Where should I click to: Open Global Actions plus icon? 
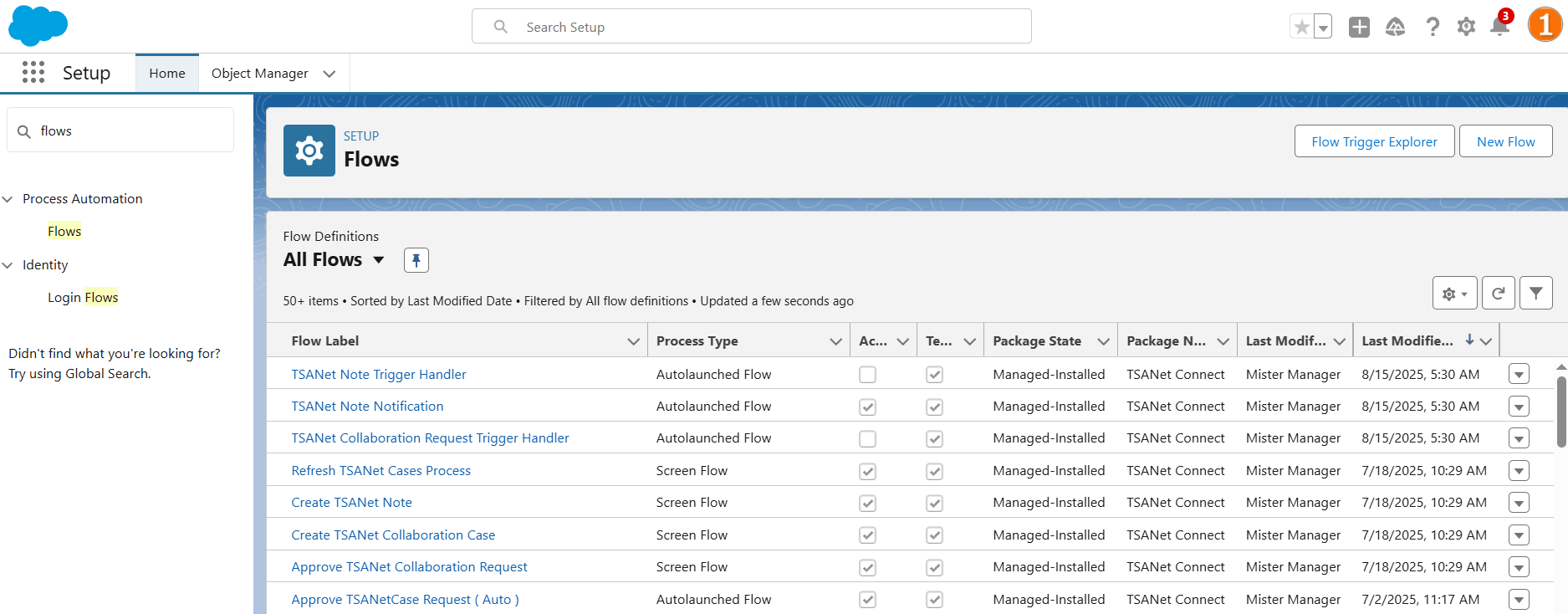click(1359, 27)
